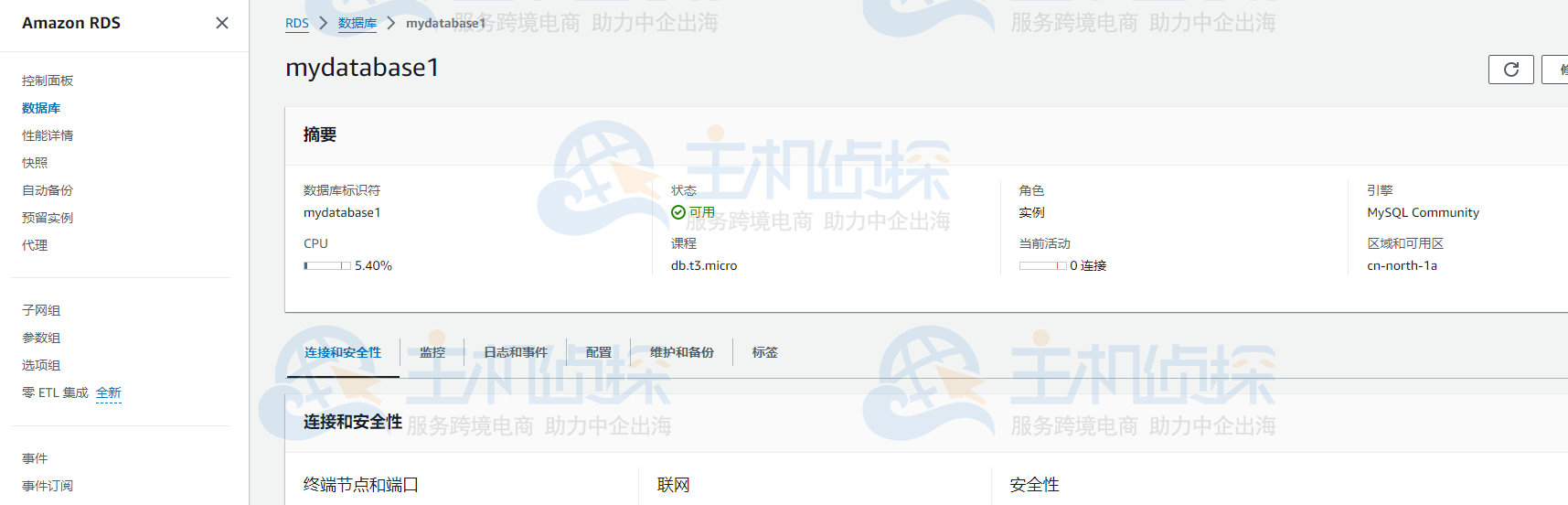The image size is (1568, 505).
Task: Click the 当前活动 connections progress bar
Action: point(1043,265)
